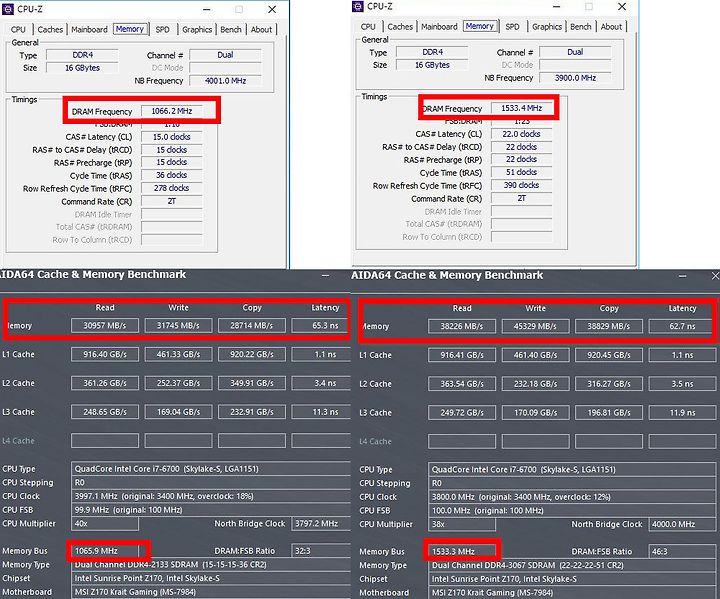Switch to the Bench tab in the right CPU-Z window
The image size is (720, 599).
click(581, 27)
